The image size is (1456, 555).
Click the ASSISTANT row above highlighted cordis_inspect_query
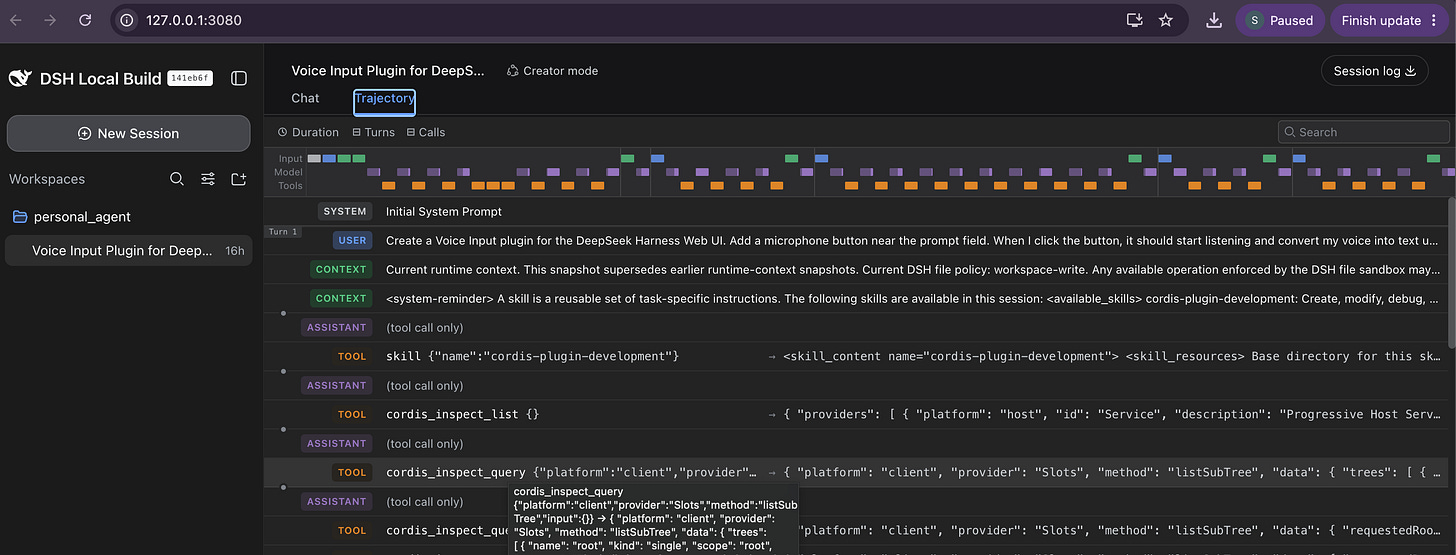855,443
